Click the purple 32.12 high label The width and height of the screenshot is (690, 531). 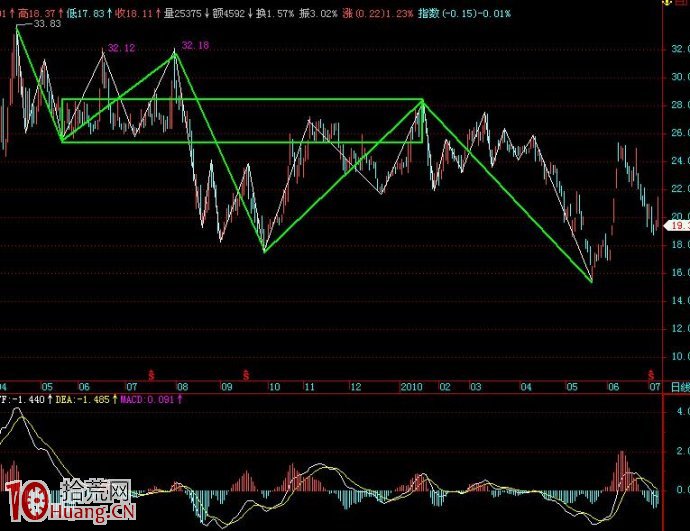click(121, 48)
